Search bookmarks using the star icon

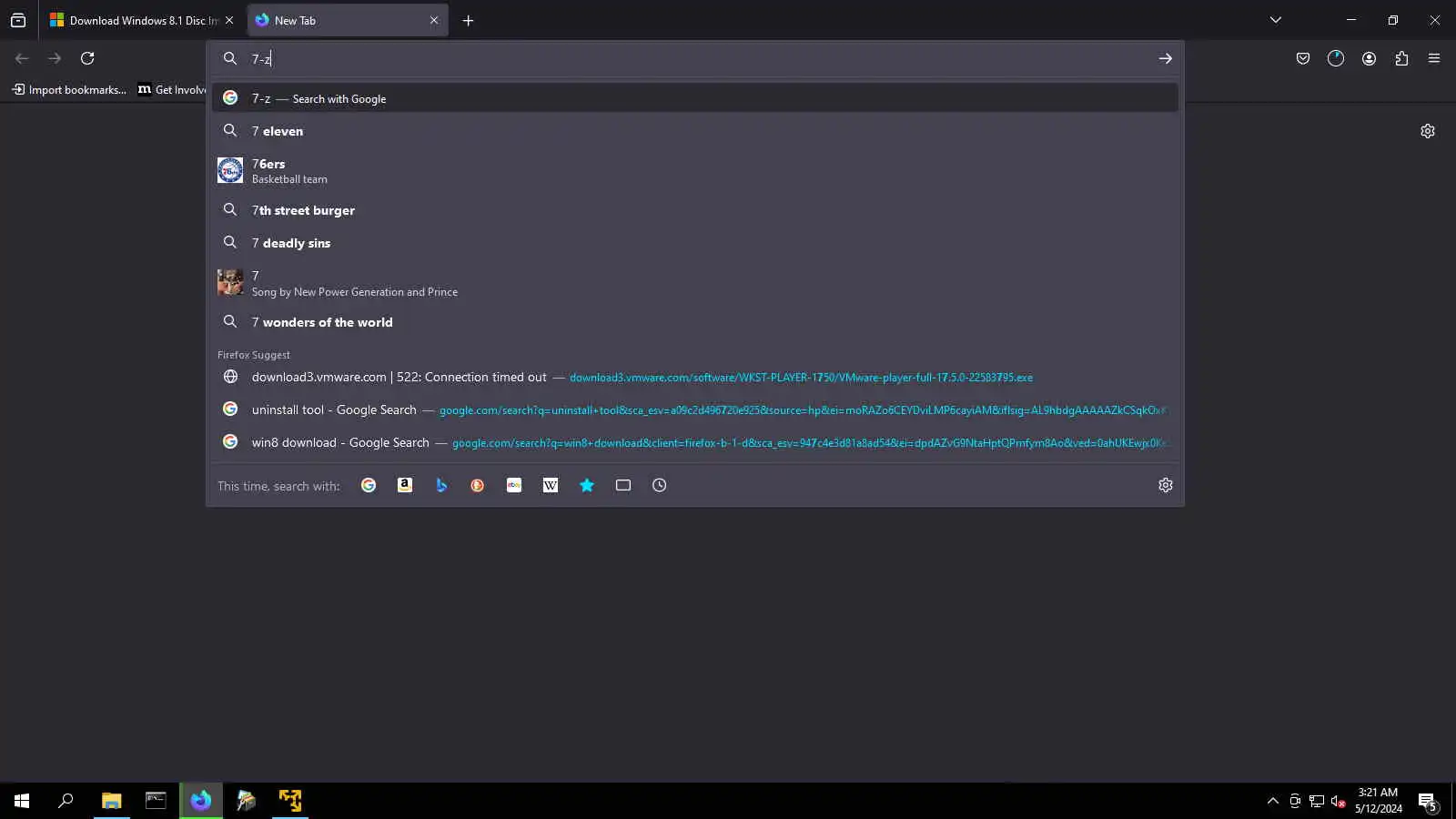click(587, 485)
